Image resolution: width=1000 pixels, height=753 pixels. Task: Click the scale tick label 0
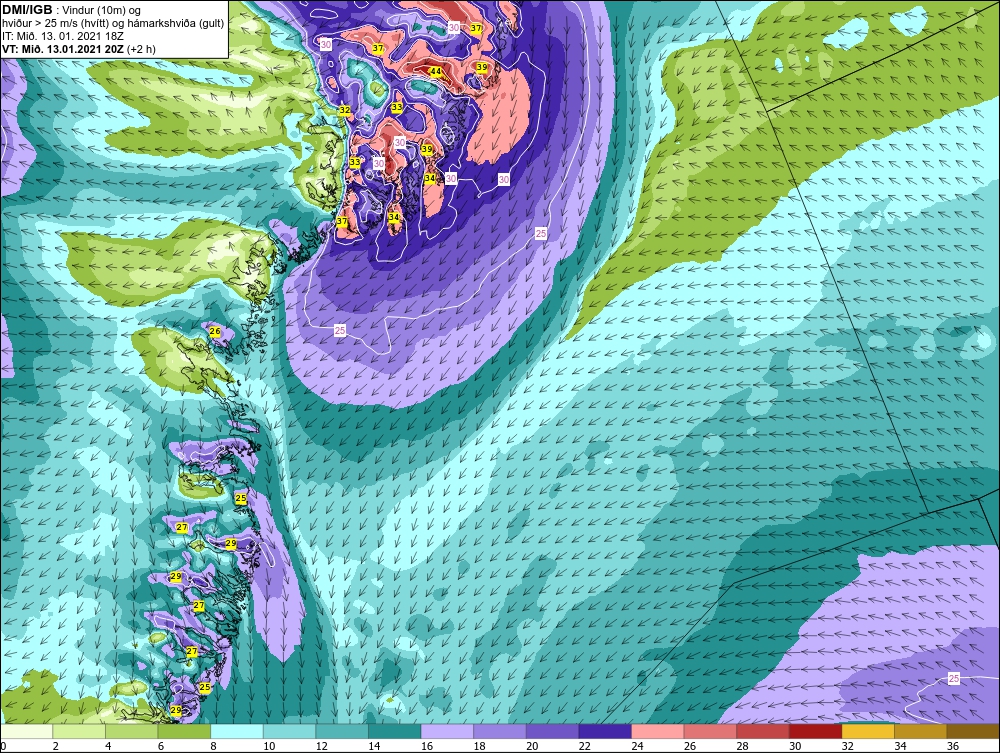pos(3,746)
